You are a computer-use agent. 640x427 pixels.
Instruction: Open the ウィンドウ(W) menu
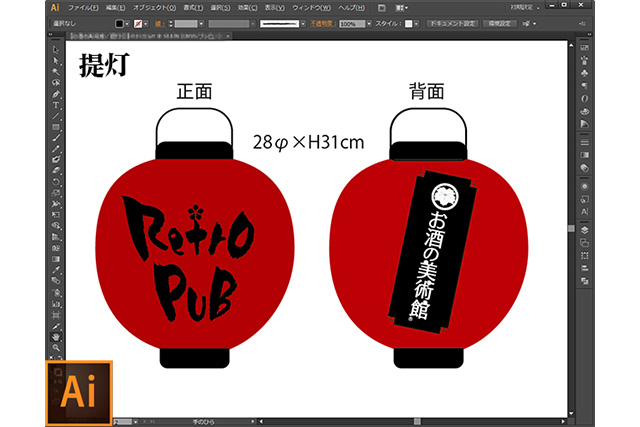[311, 8]
